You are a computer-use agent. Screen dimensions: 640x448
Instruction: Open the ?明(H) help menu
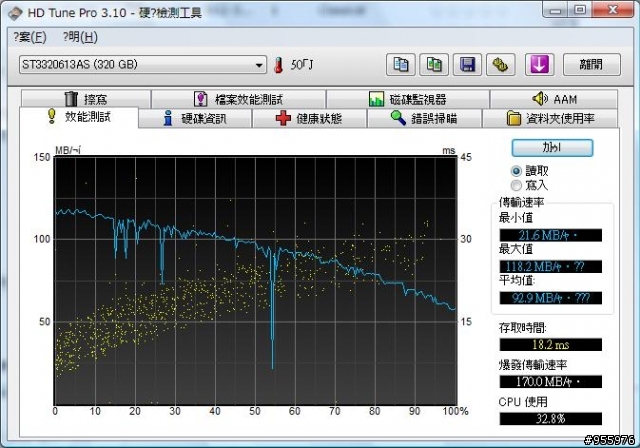click(x=80, y=38)
